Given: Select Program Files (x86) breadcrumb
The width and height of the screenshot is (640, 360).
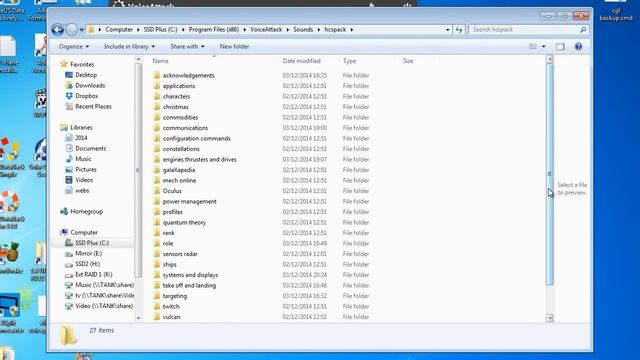Looking at the screenshot, I should coord(214,30).
